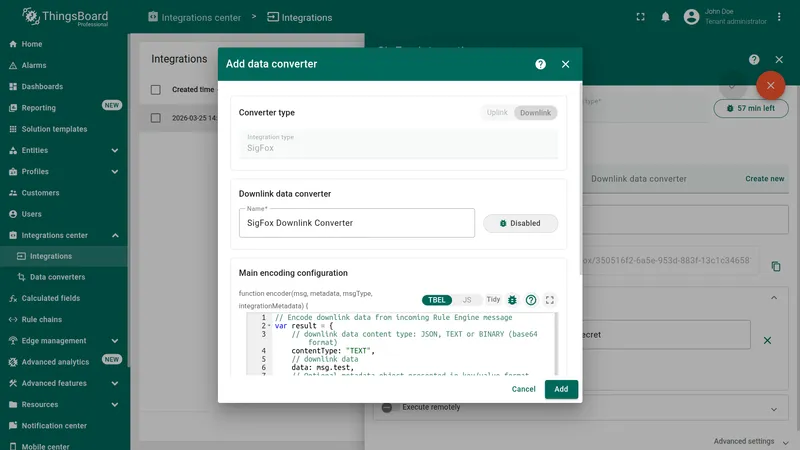Click the red floating close button
The height and width of the screenshot is (450, 800).
point(770,85)
